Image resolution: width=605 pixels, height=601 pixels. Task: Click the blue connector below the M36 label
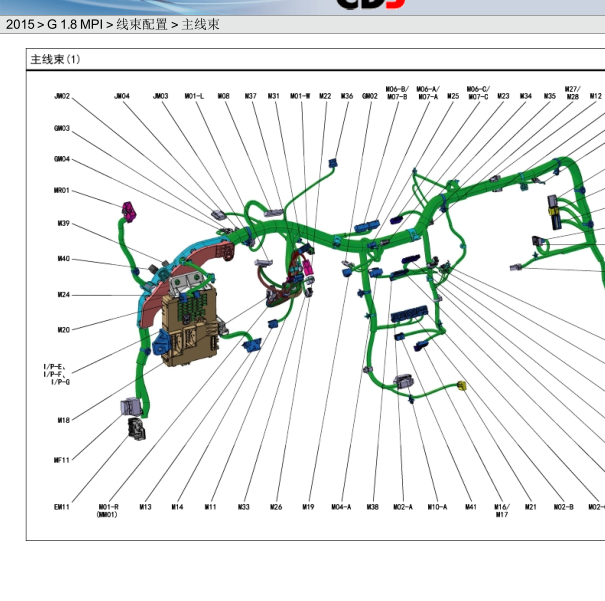[334, 161]
